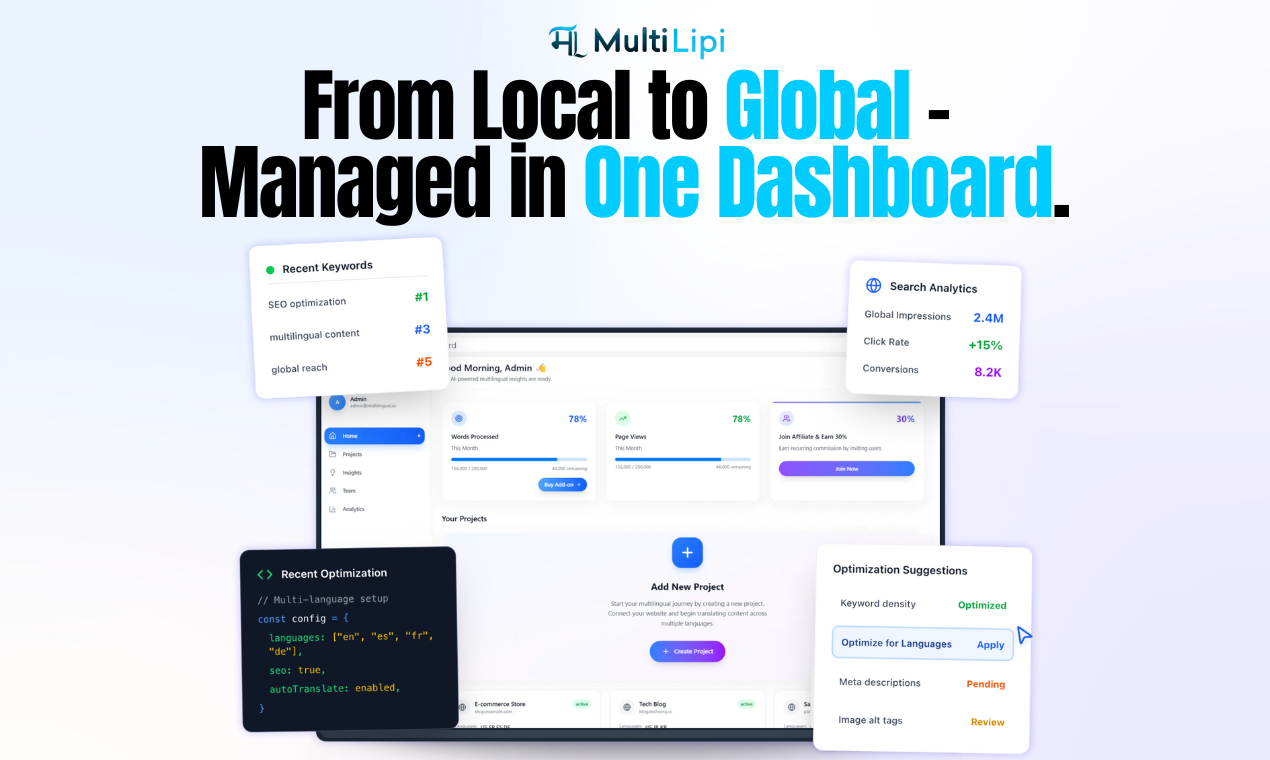
Task: Click the globe icon on Tech Blog card
Action: pos(627,707)
